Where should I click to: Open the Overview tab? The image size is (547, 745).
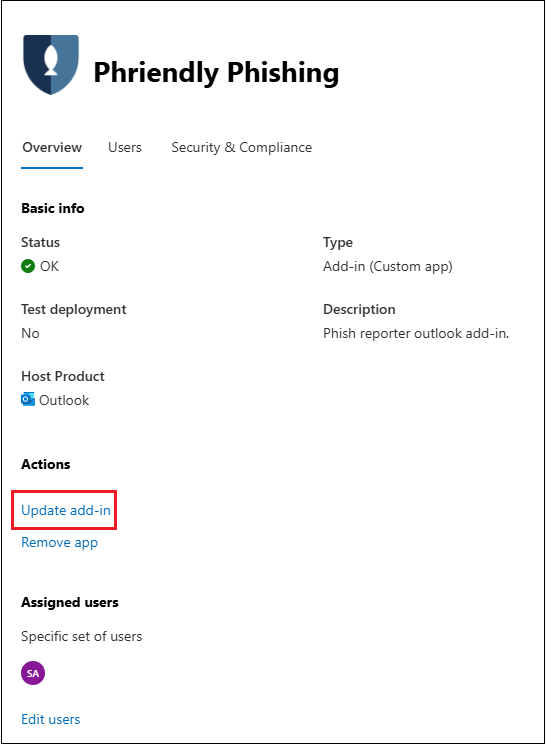(x=52, y=148)
